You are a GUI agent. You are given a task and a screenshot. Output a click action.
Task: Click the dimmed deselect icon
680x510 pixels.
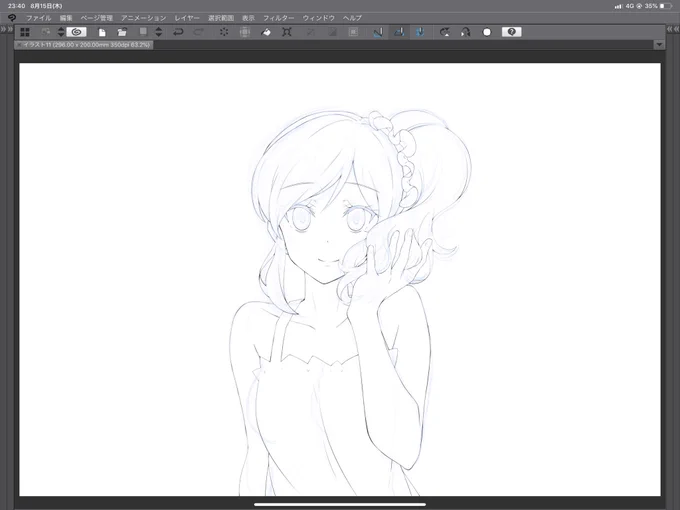tap(311, 32)
